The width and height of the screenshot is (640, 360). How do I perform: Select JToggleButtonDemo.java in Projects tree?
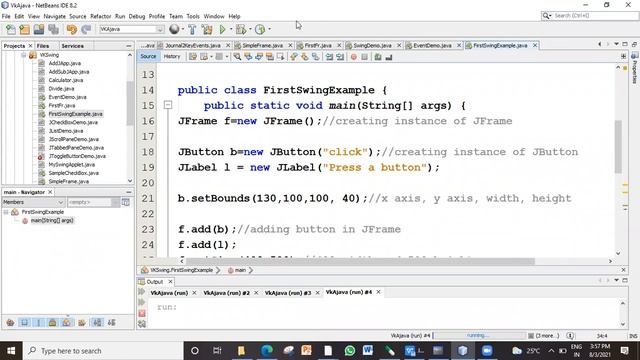point(77,156)
